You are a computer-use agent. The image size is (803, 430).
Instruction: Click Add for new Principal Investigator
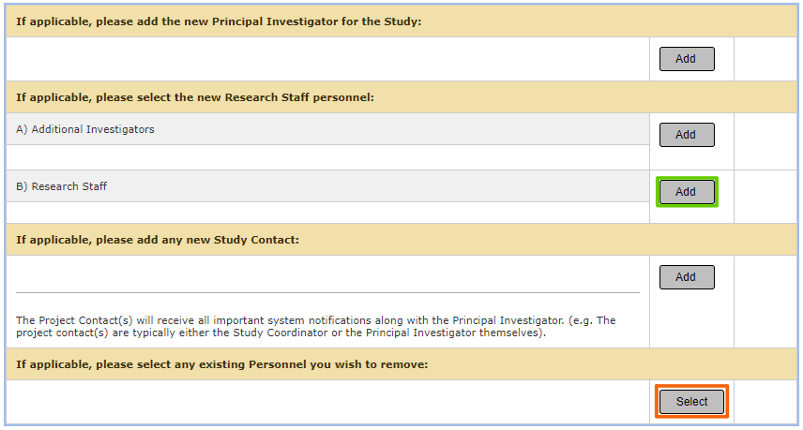[686, 59]
